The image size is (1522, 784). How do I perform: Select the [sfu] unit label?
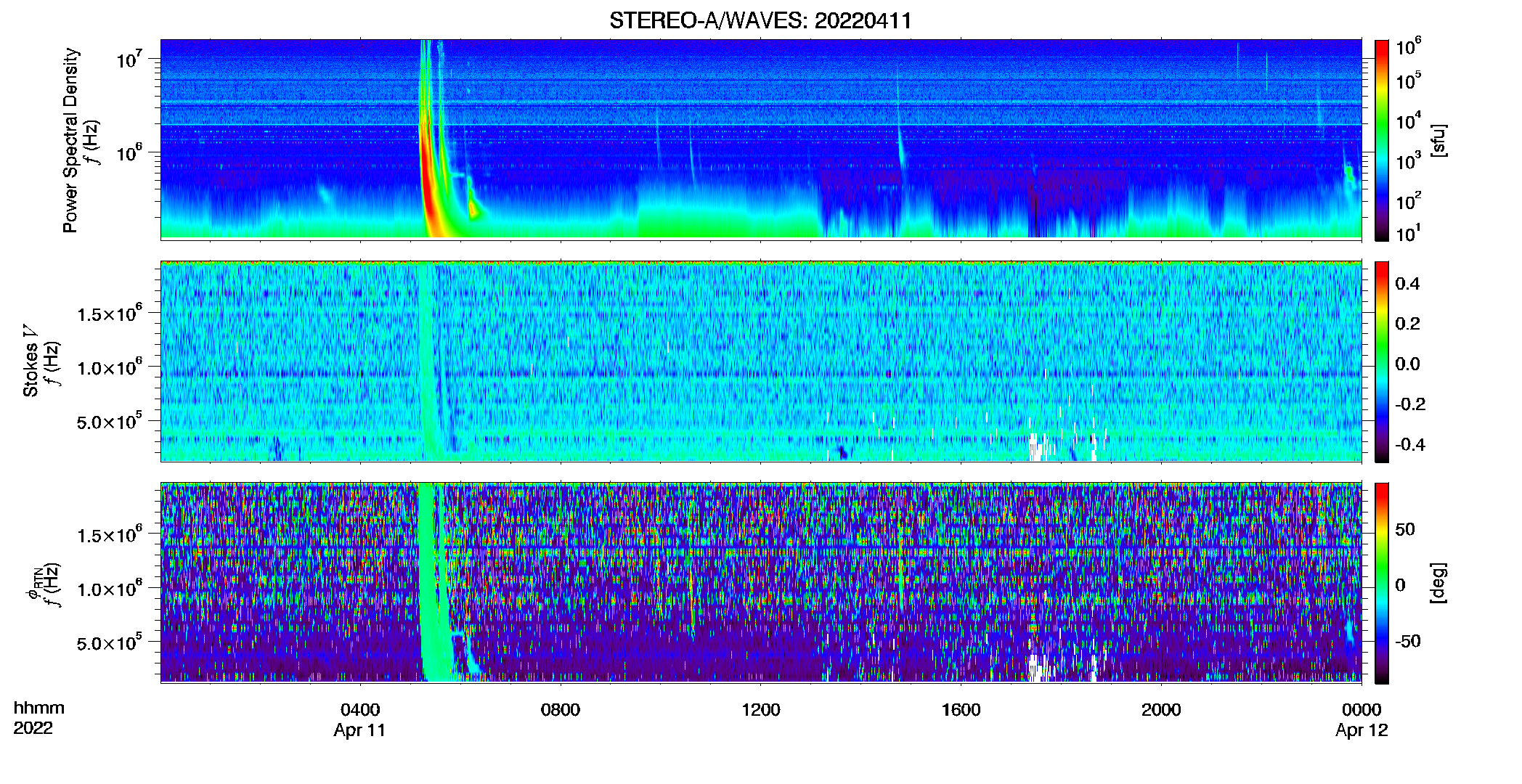(x=1438, y=140)
